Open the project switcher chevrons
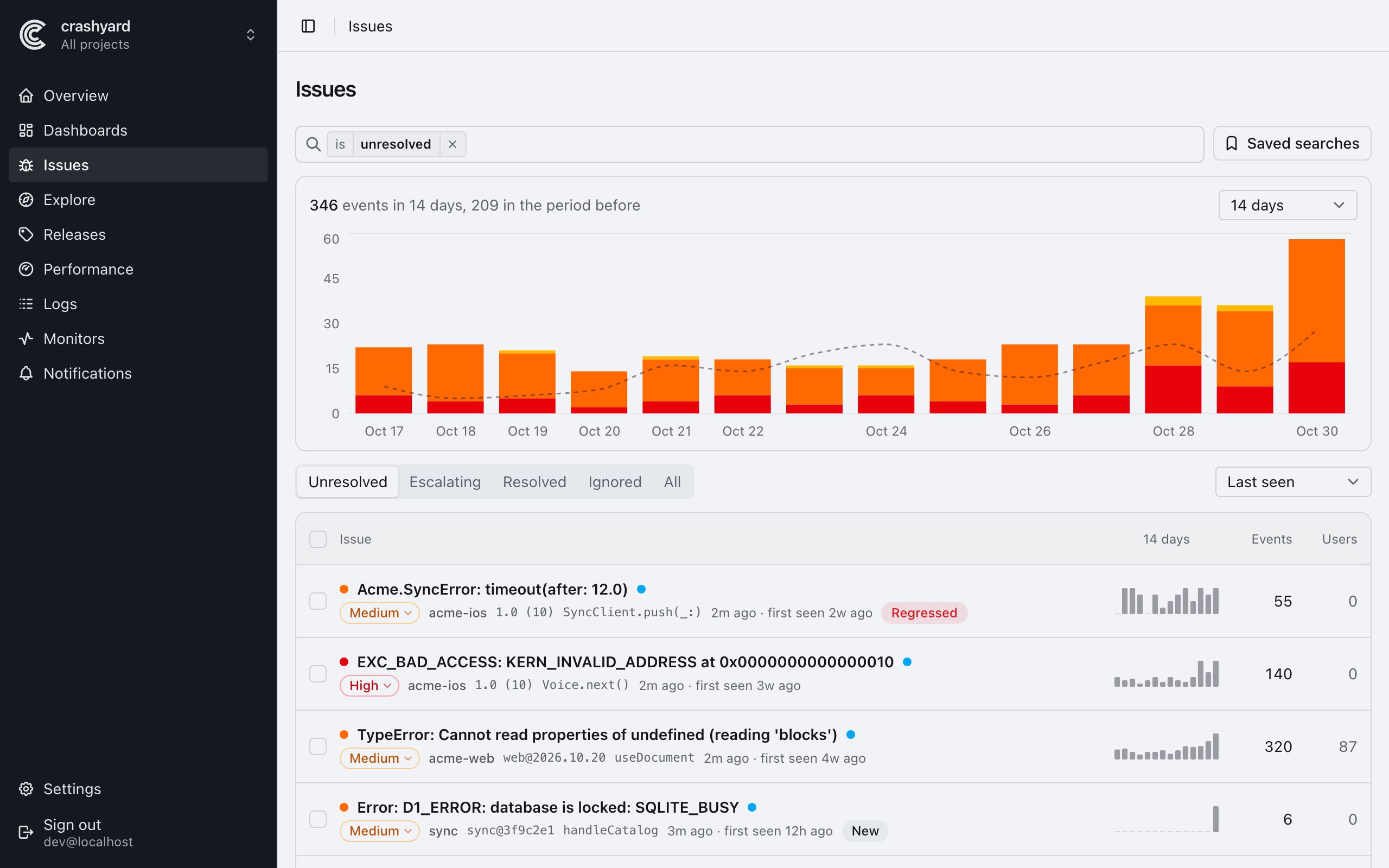Image resolution: width=1389 pixels, height=868 pixels. pyautogui.click(x=250, y=35)
